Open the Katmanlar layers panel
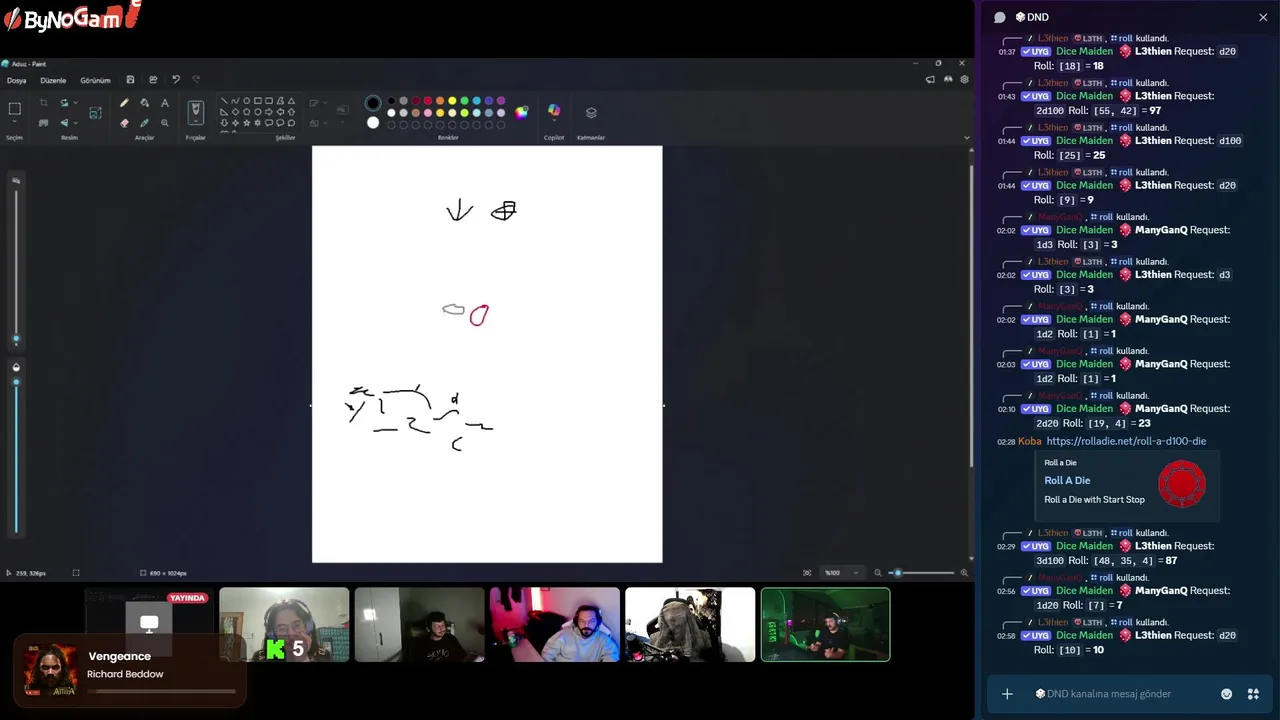 point(591,113)
